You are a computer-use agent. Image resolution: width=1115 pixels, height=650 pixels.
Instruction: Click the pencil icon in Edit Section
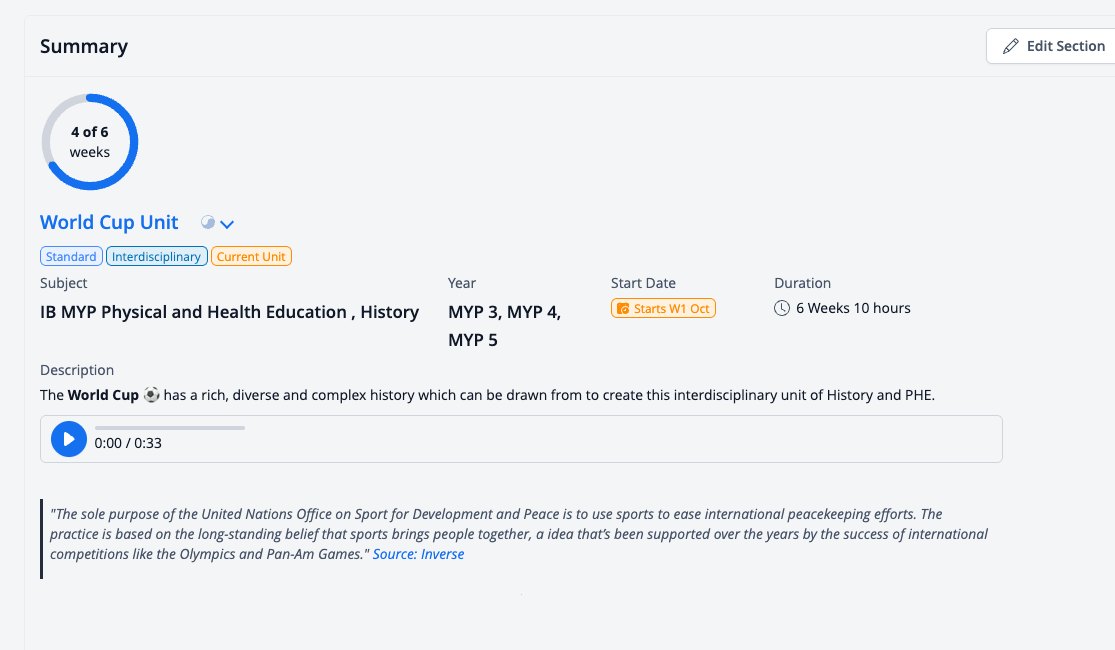point(1010,47)
